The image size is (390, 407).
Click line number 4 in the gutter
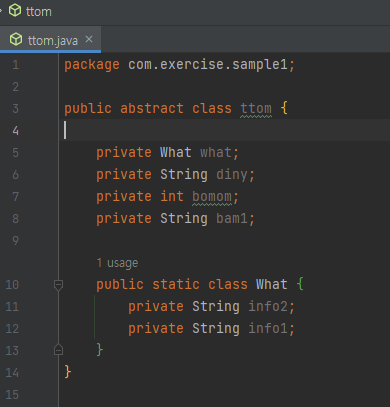click(x=15, y=131)
